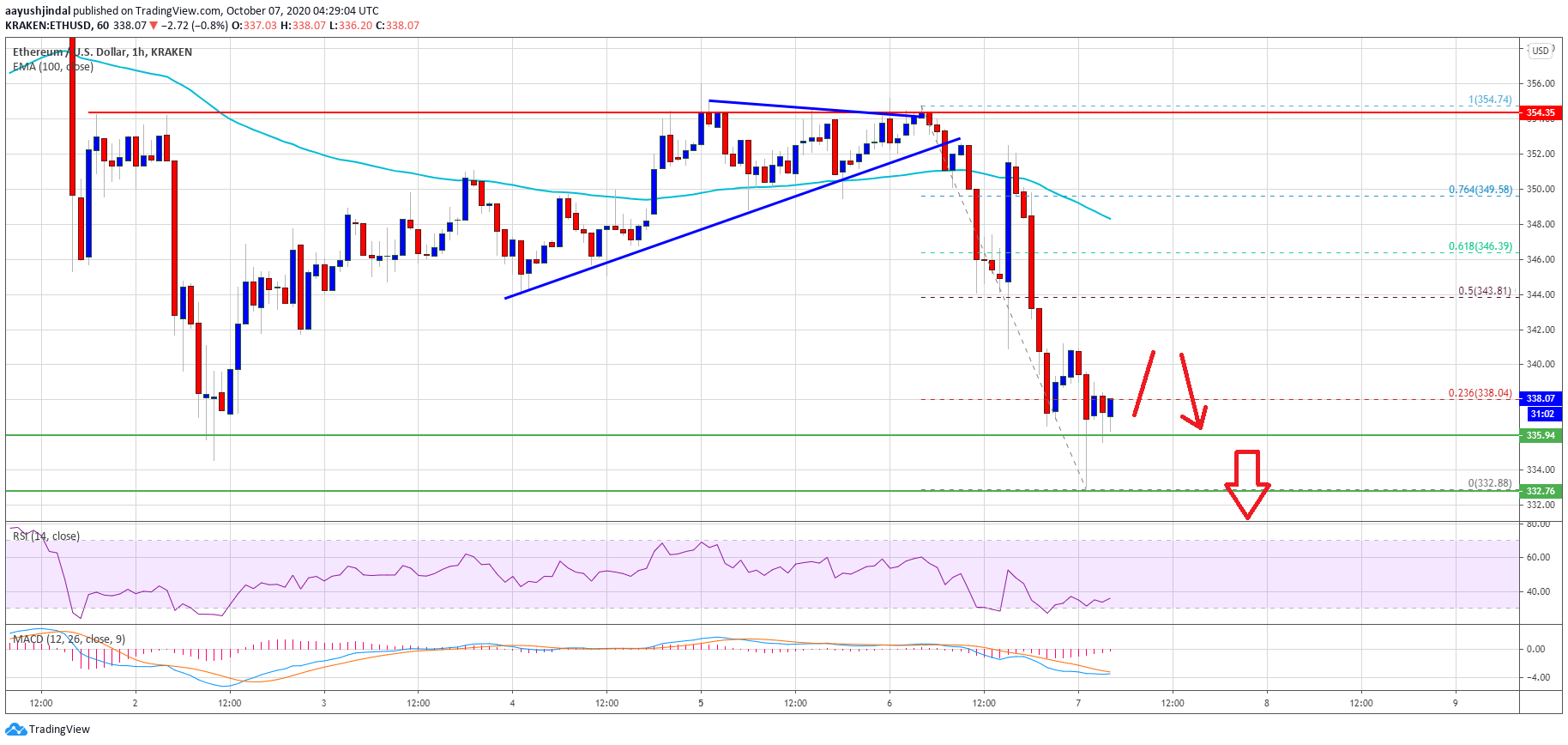The width and height of the screenshot is (1568, 745).
Task: Click the RSI (14, close) indicator label
Action: click(46, 536)
